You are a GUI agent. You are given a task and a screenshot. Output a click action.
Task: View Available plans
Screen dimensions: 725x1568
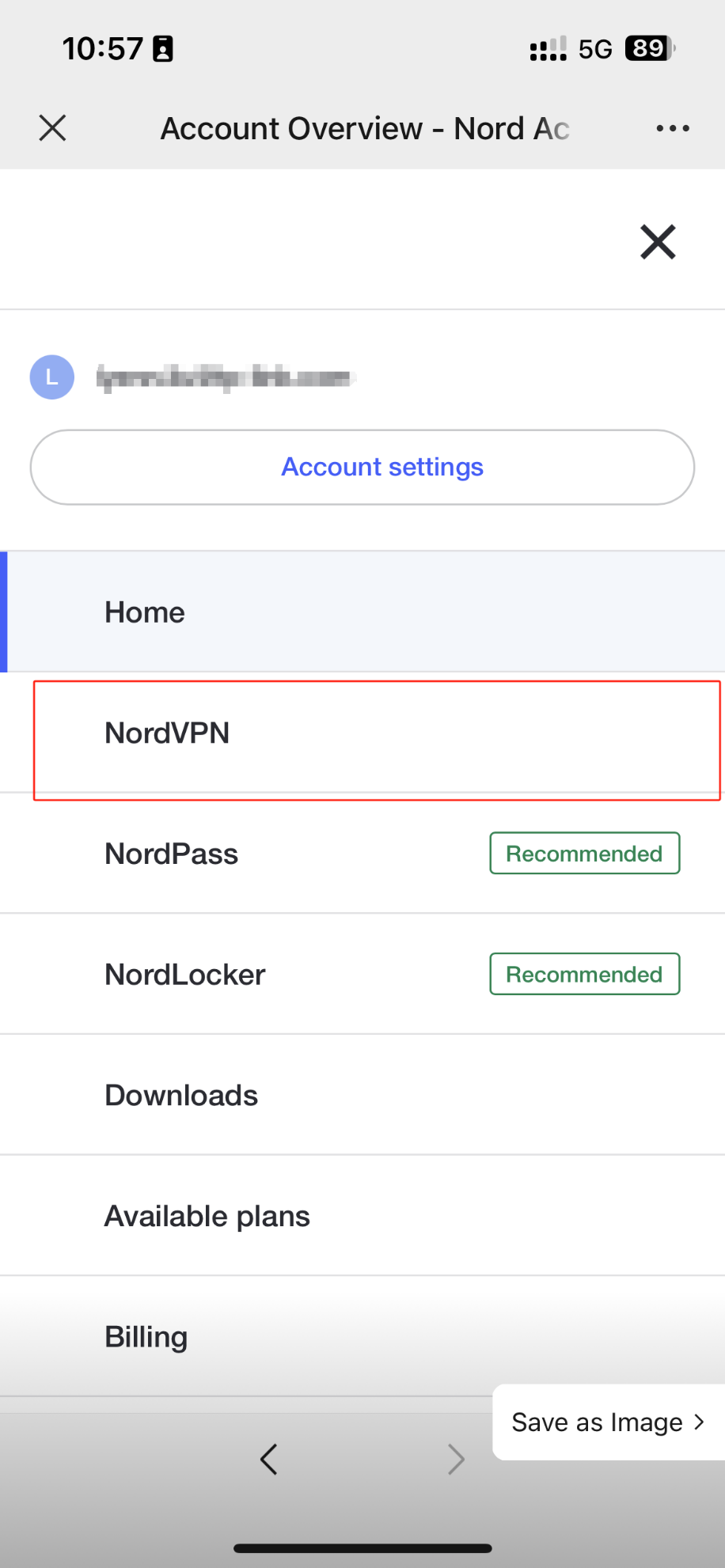coord(207,1217)
